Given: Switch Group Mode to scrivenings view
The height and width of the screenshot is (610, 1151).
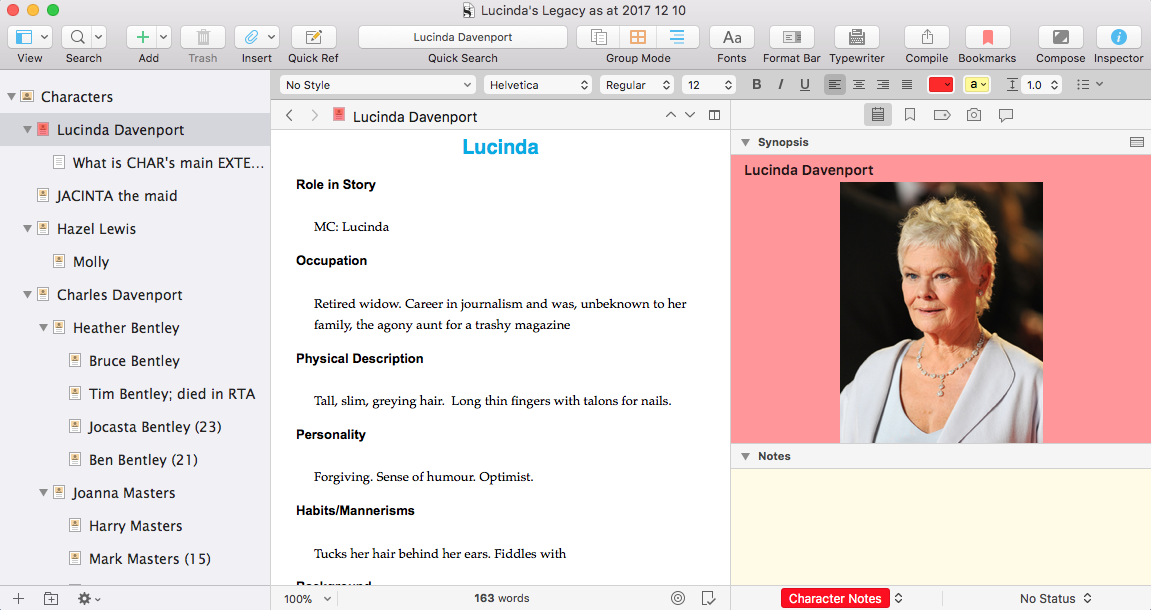Looking at the screenshot, I should point(599,37).
